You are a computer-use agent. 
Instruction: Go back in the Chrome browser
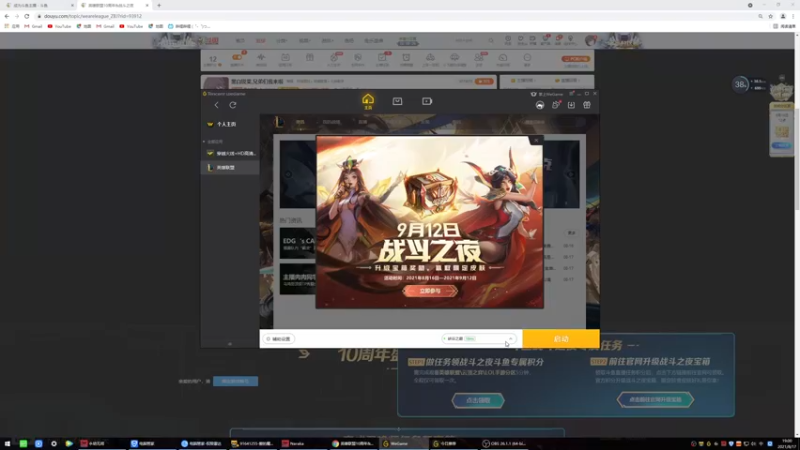pyautogui.click(x=7, y=16)
